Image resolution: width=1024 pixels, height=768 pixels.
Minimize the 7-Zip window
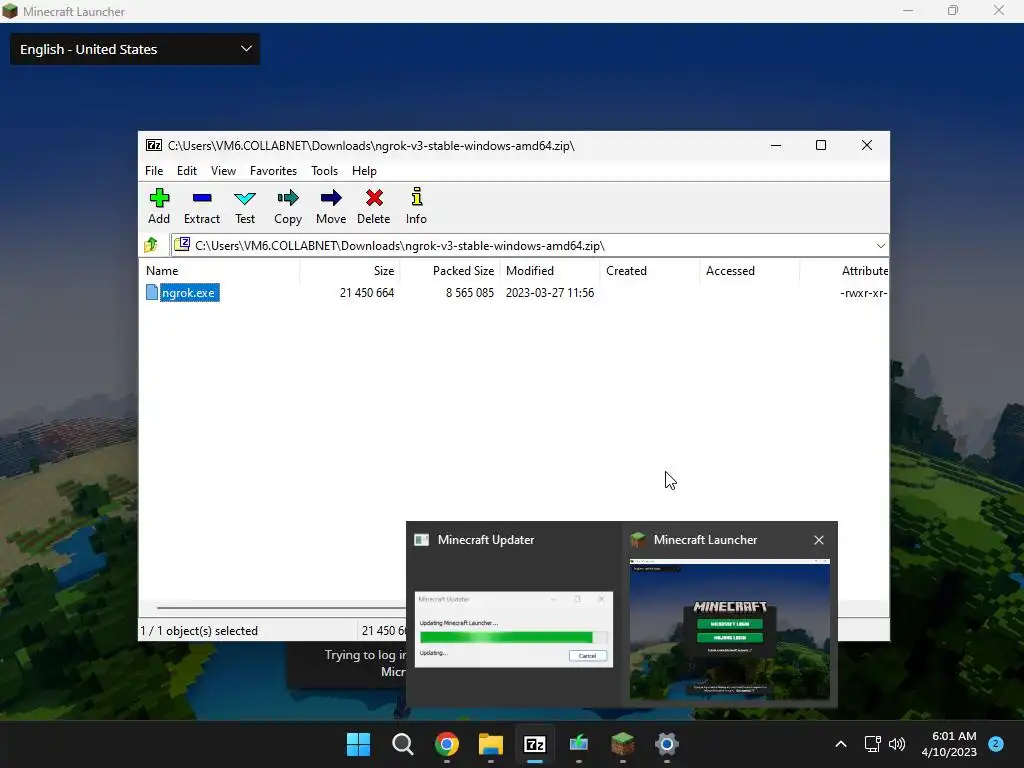[776, 146]
